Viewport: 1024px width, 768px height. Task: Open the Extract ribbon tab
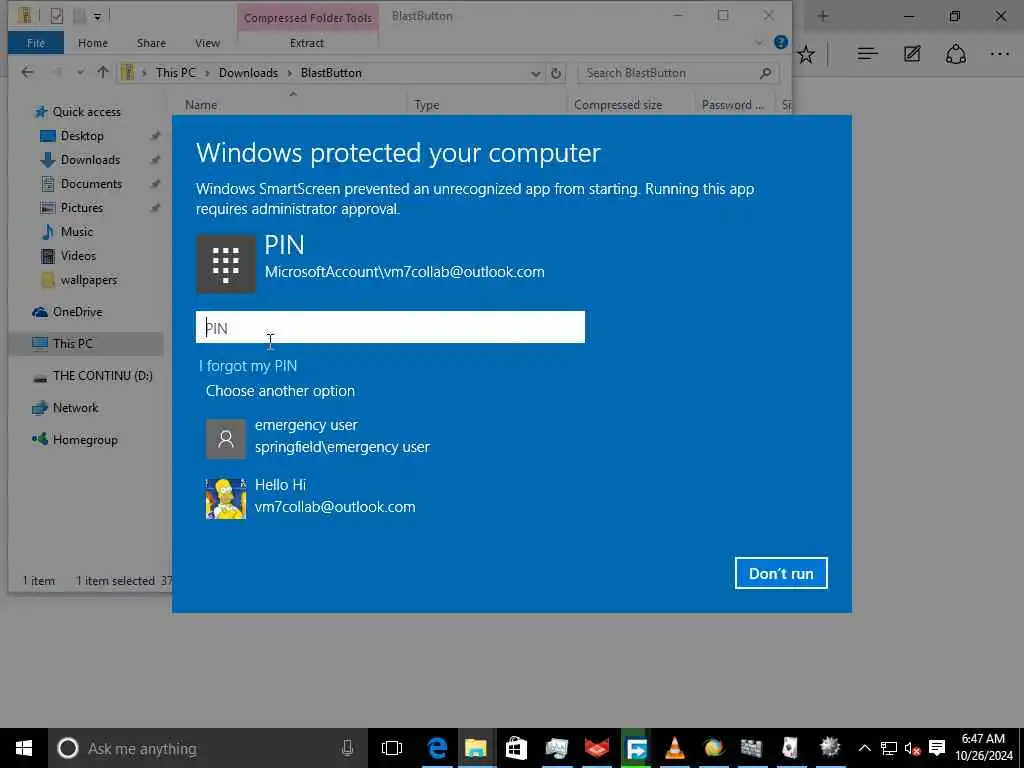pyautogui.click(x=307, y=42)
